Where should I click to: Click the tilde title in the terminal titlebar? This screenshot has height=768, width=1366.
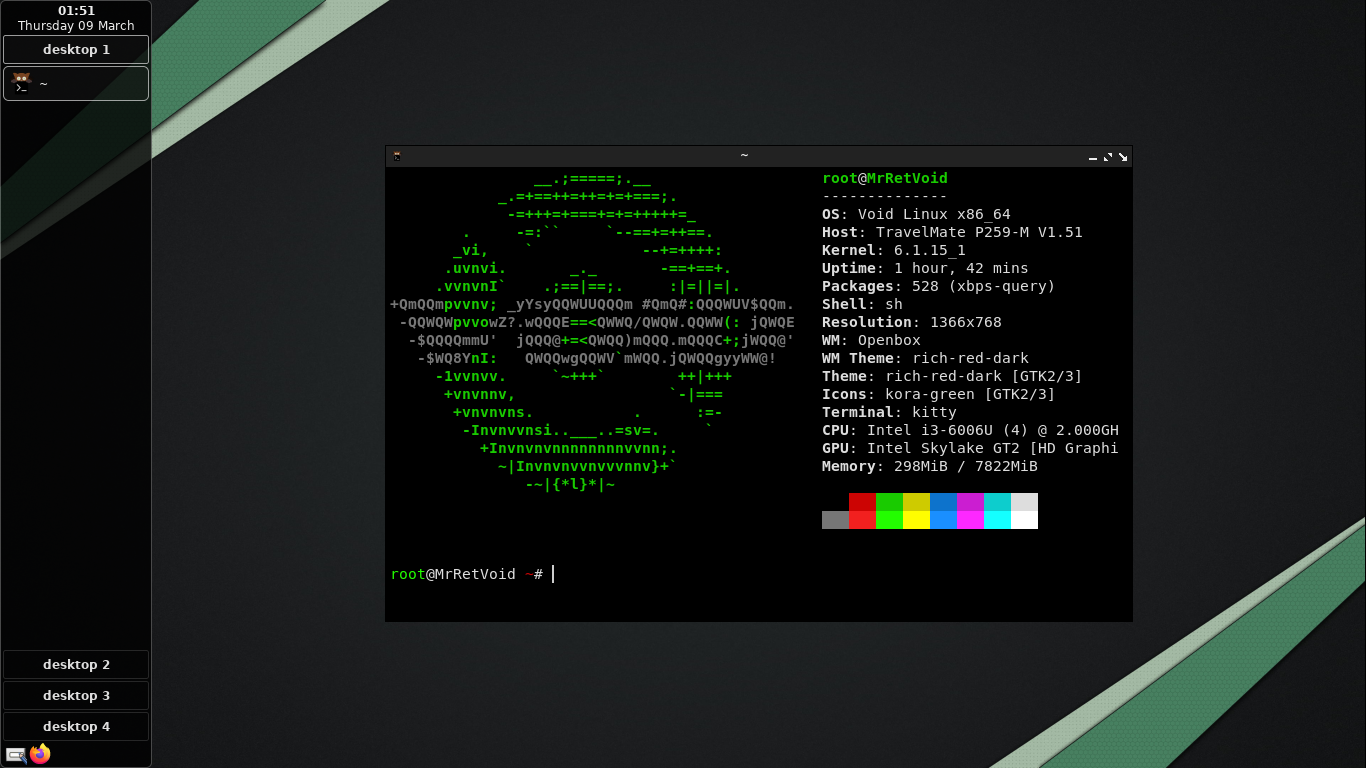click(x=743, y=156)
